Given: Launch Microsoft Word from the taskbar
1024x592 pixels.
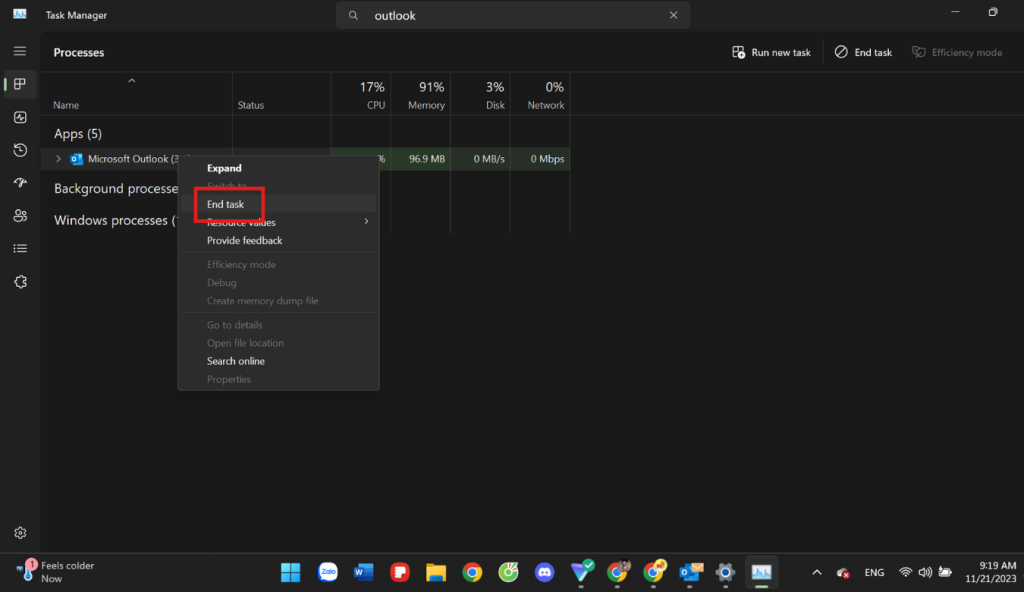Looking at the screenshot, I should pyautogui.click(x=363, y=572).
